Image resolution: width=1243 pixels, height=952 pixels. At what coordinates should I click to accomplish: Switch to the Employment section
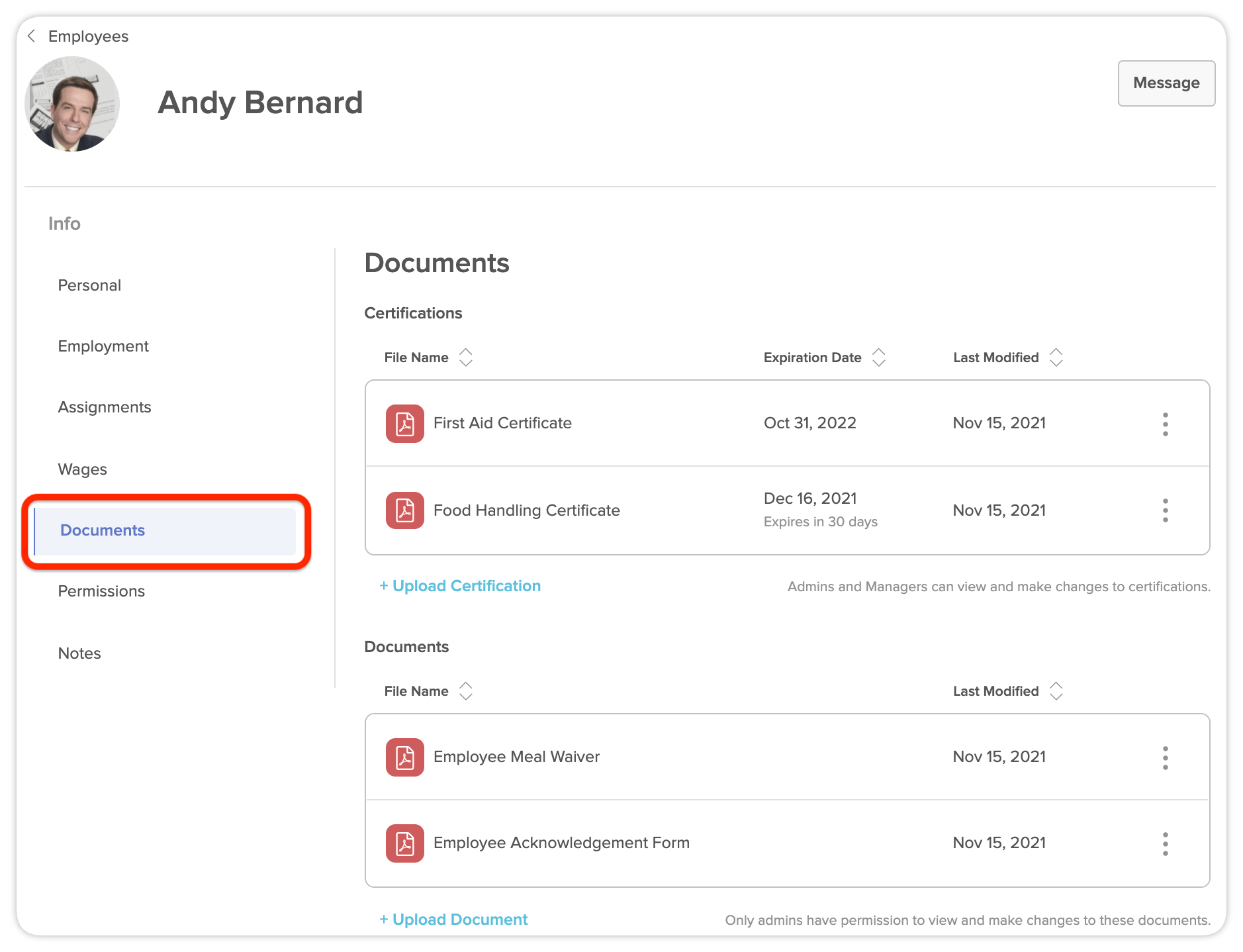coord(103,346)
